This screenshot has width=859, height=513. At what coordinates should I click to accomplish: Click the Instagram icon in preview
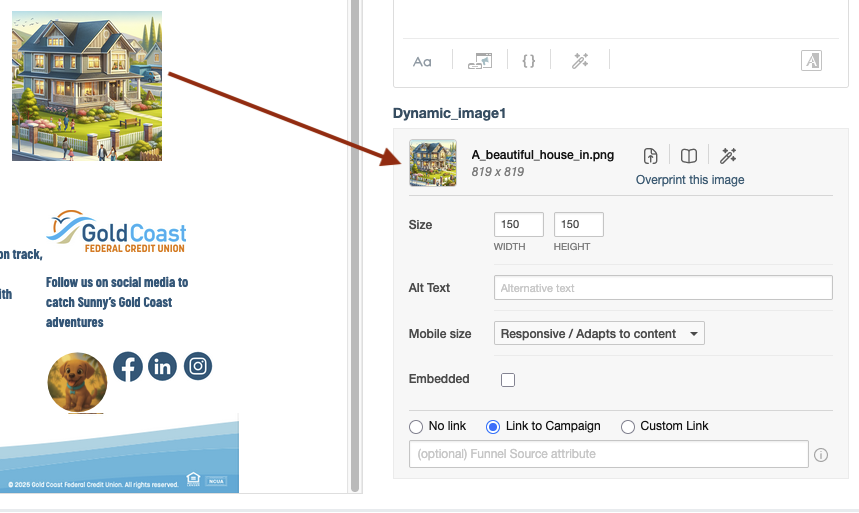pos(198,366)
